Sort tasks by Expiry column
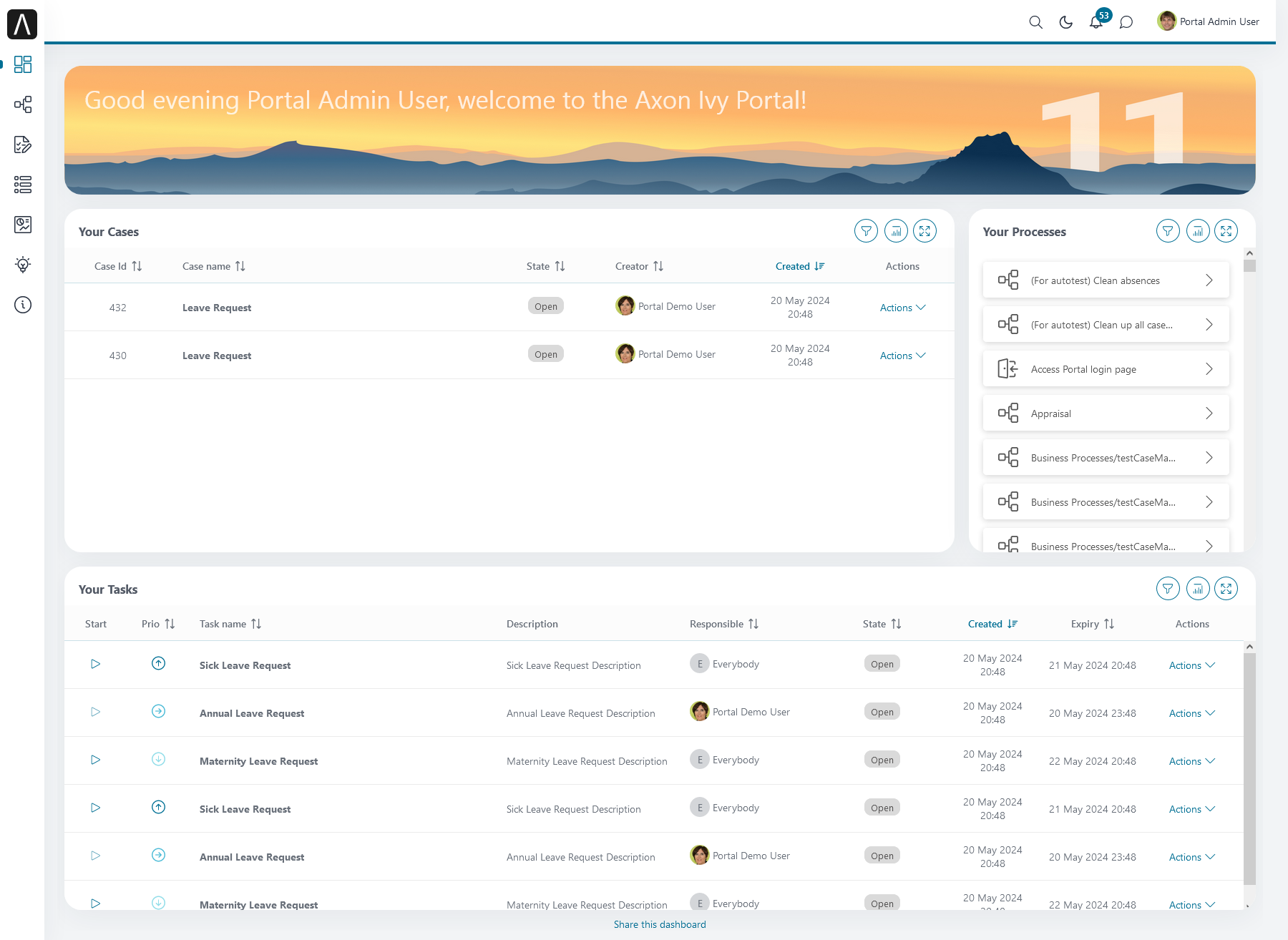1288x940 pixels. click(x=1092, y=624)
